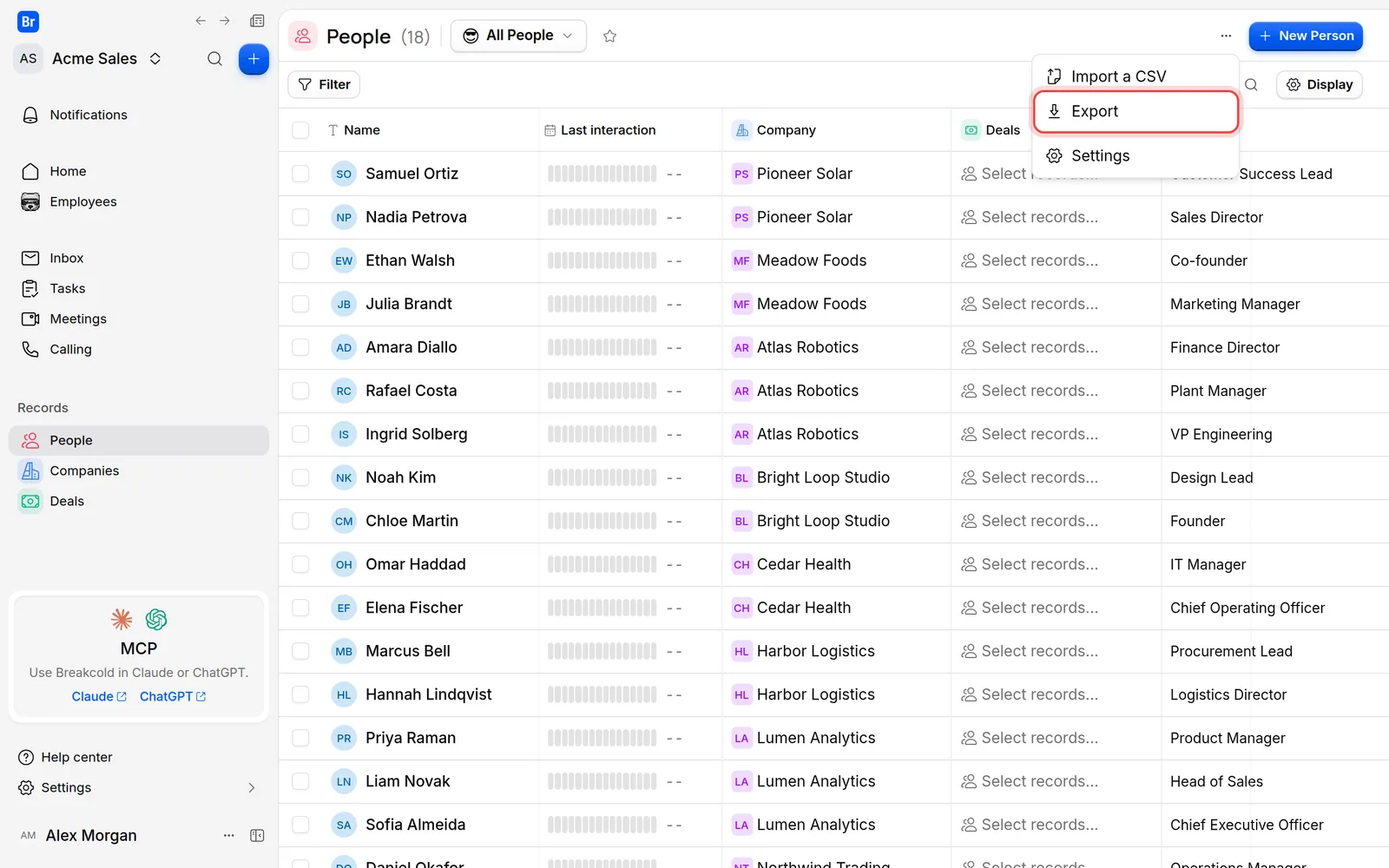Tick the checkbox for Nadia Petrova
This screenshot has height=868, width=1389.
300,217
